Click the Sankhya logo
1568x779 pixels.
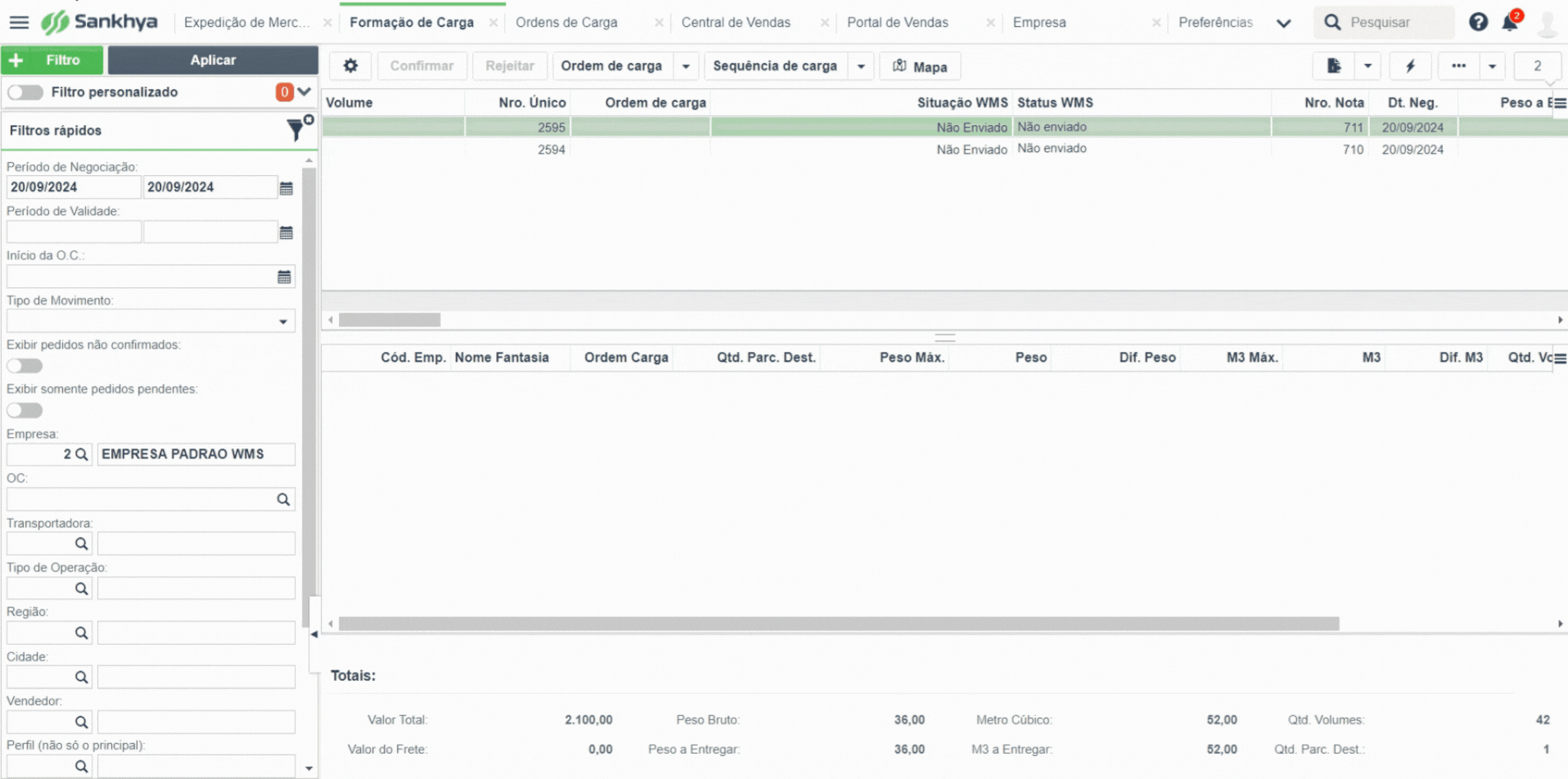click(x=99, y=22)
